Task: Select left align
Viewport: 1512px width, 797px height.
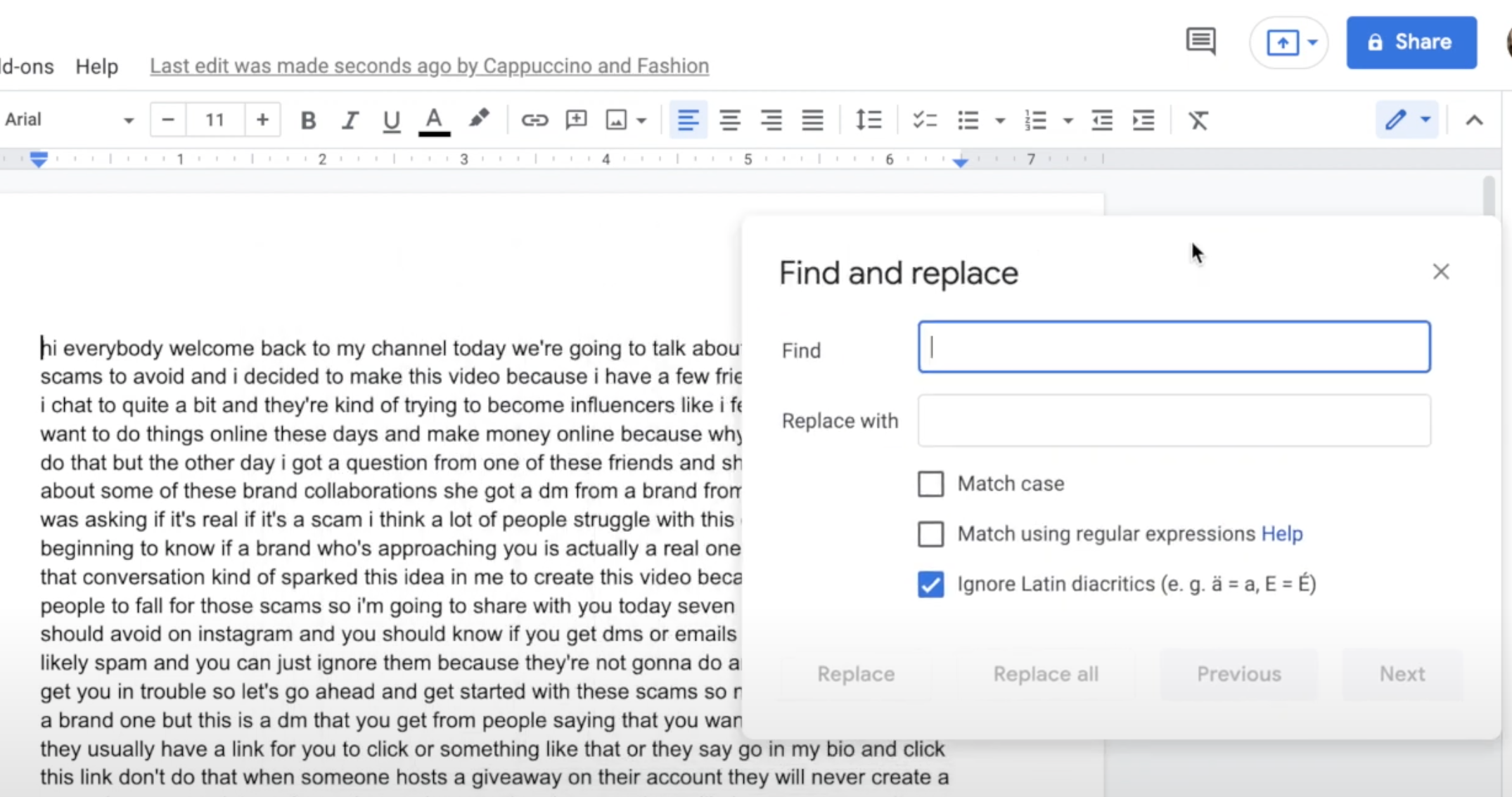Action: [688, 120]
